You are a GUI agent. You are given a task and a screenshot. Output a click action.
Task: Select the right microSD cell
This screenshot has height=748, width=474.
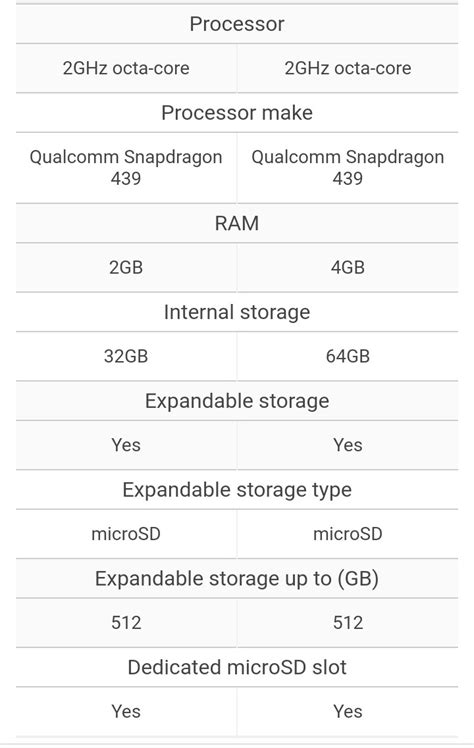(x=348, y=534)
